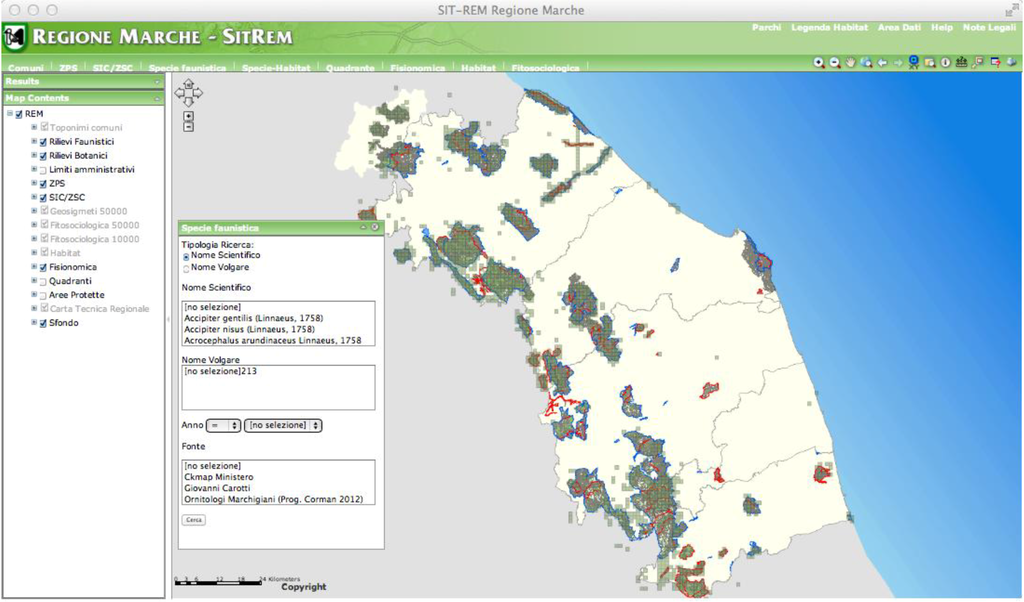This screenshot has height=602, width=1024.
Task: Select the zoom in magnifier tool
Action: point(819,62)
